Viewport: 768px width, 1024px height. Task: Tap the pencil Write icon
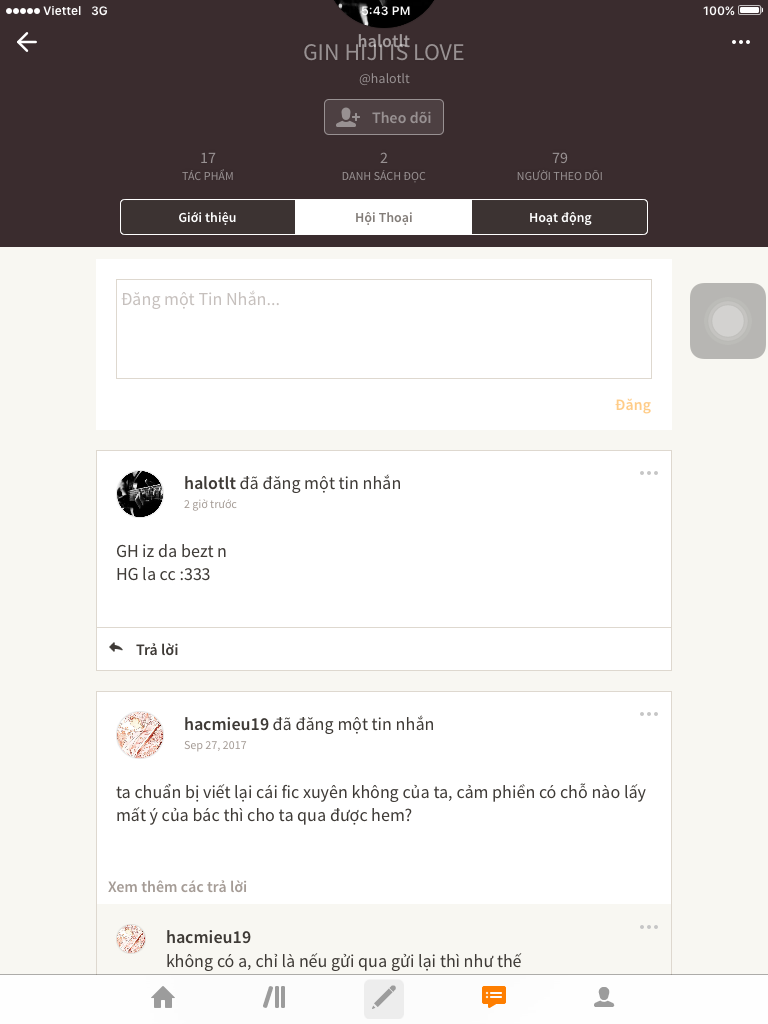click(x=384, y=999)
